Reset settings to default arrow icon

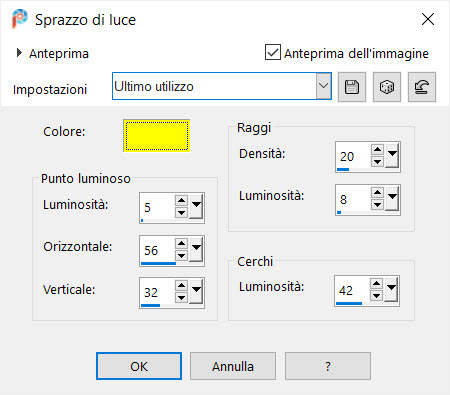[422, 87]
